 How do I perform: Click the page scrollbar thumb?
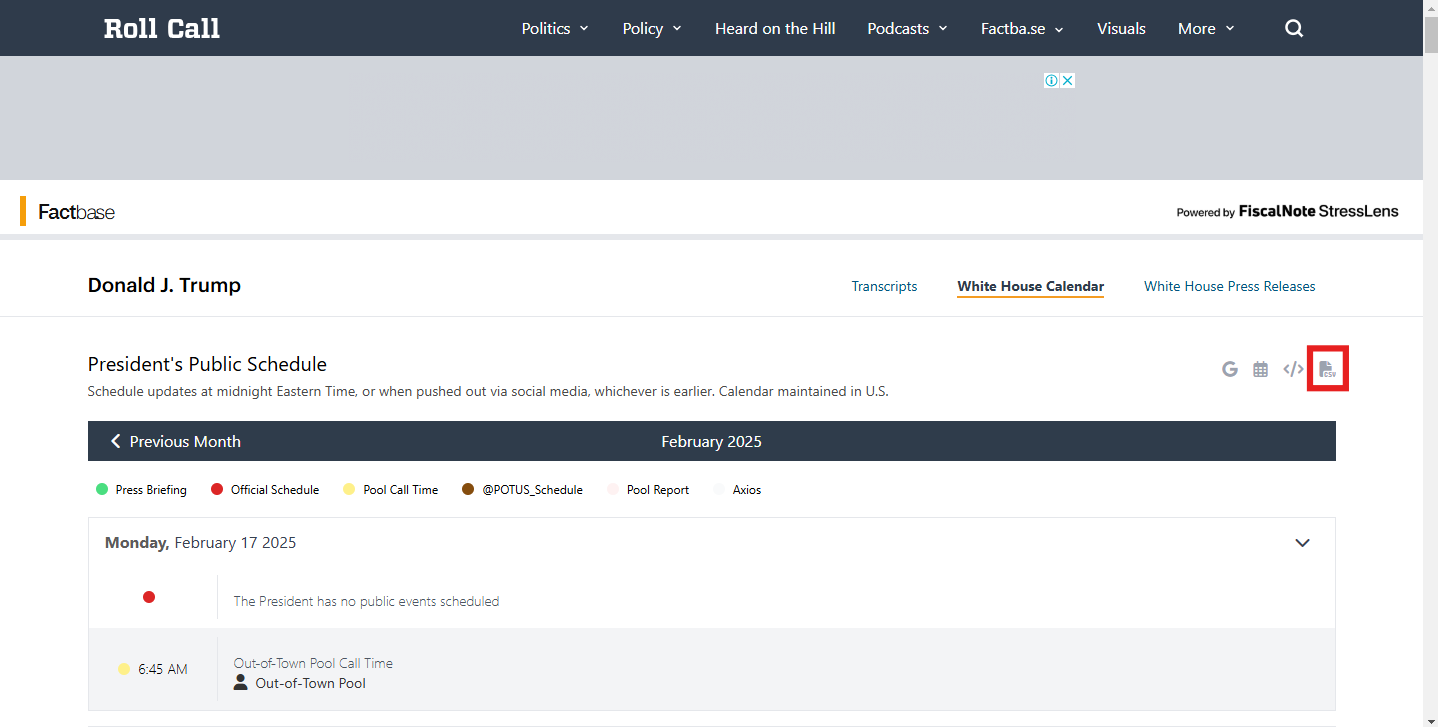1430,34
